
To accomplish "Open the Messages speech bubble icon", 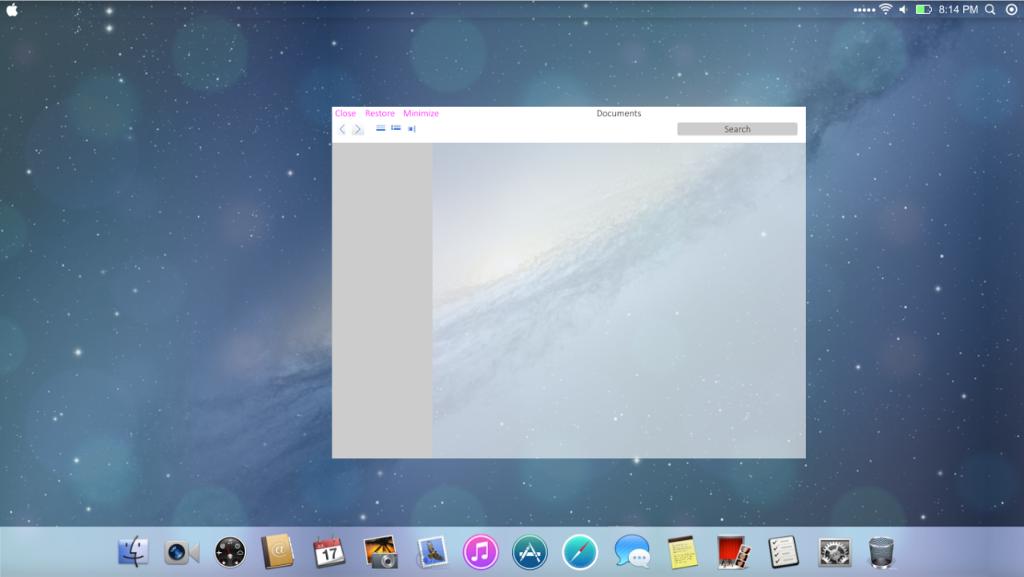I will (x=632, y=552).
